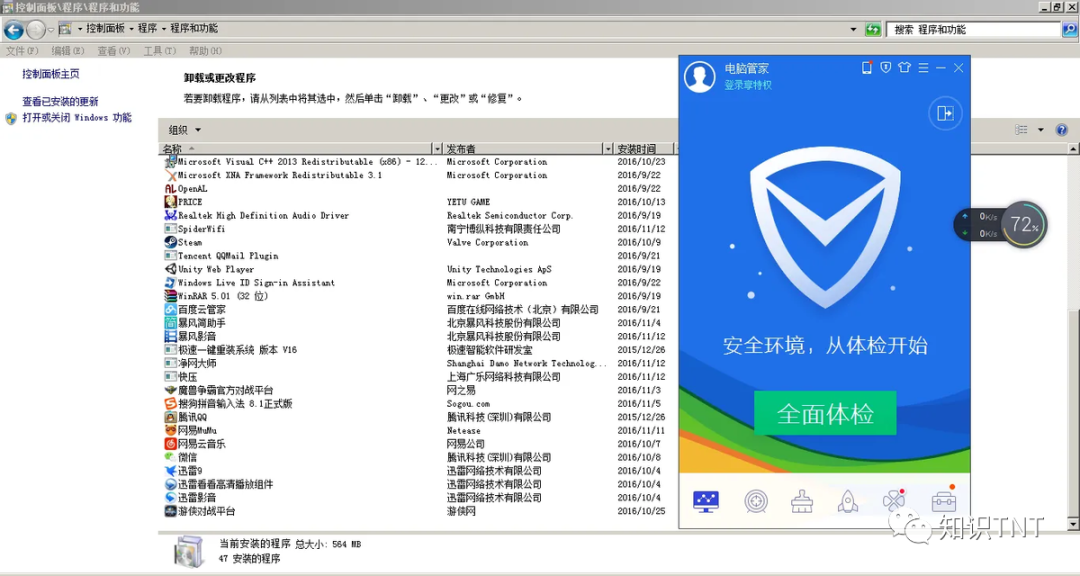Open the toolbox icon in 电脑管家

point(944,500)
